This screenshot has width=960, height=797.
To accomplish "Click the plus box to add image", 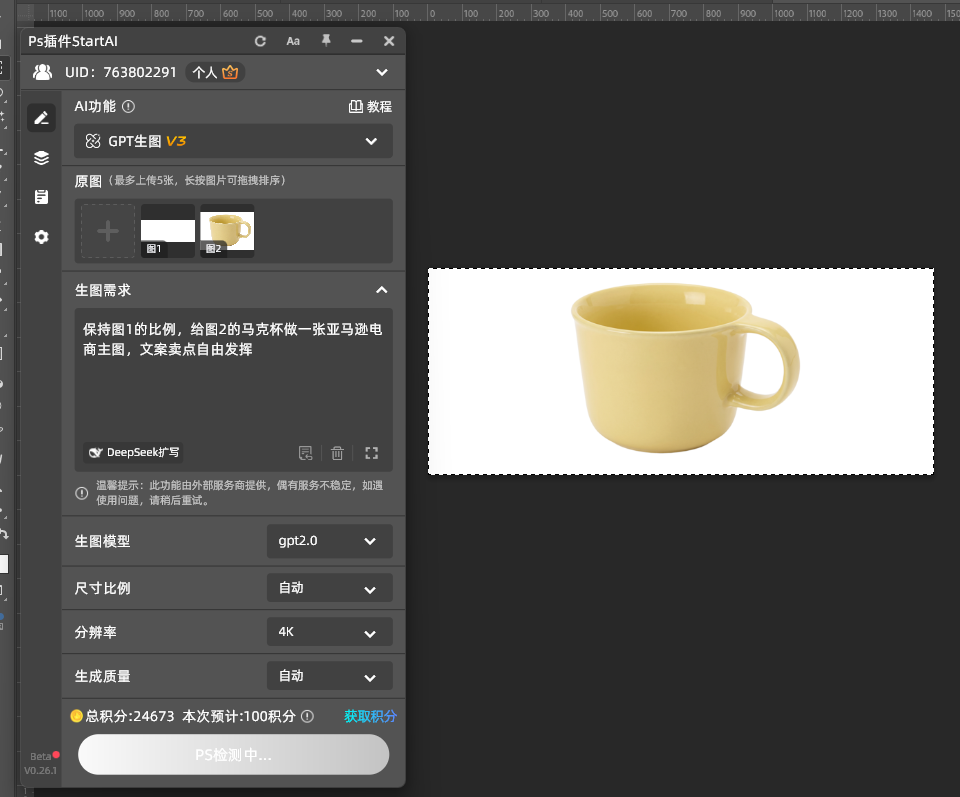I will pos(108,231).
